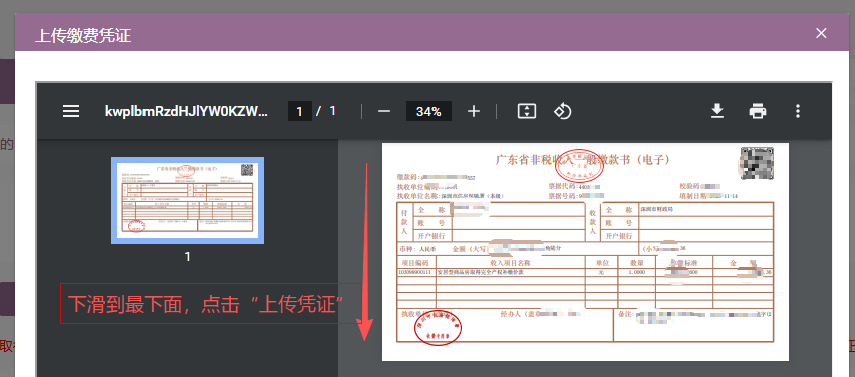This screenshot has height=377, width=855.
Task: Print the PDF document
Action: [757, 112]
